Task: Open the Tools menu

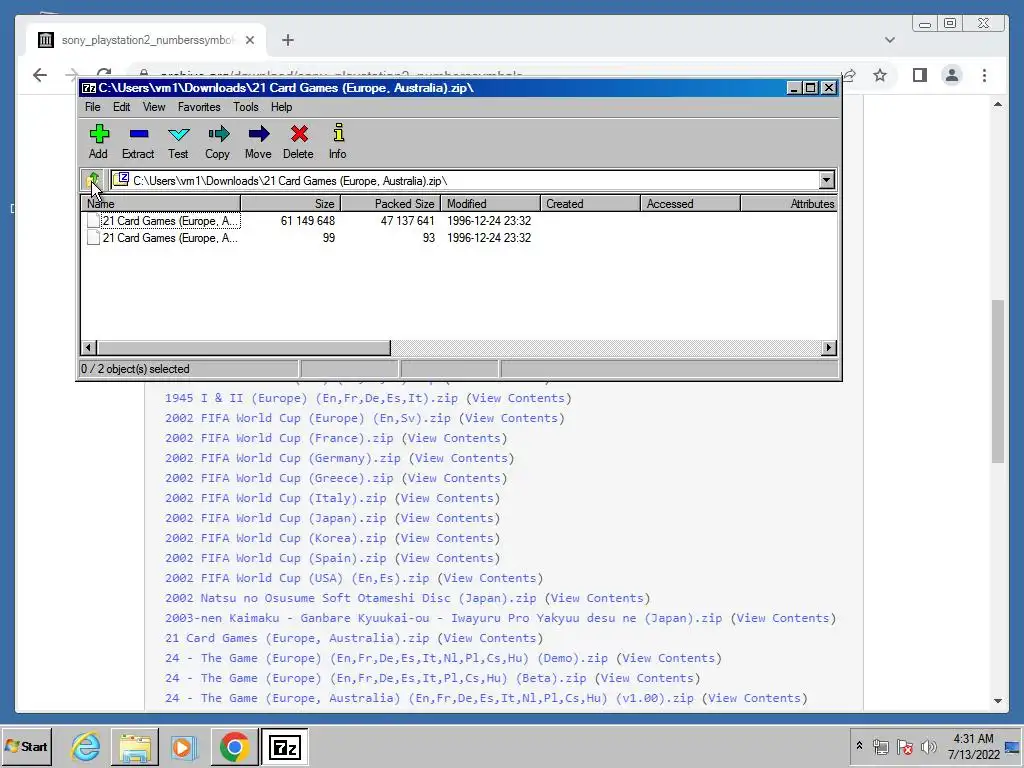Action: click(246, 107)
